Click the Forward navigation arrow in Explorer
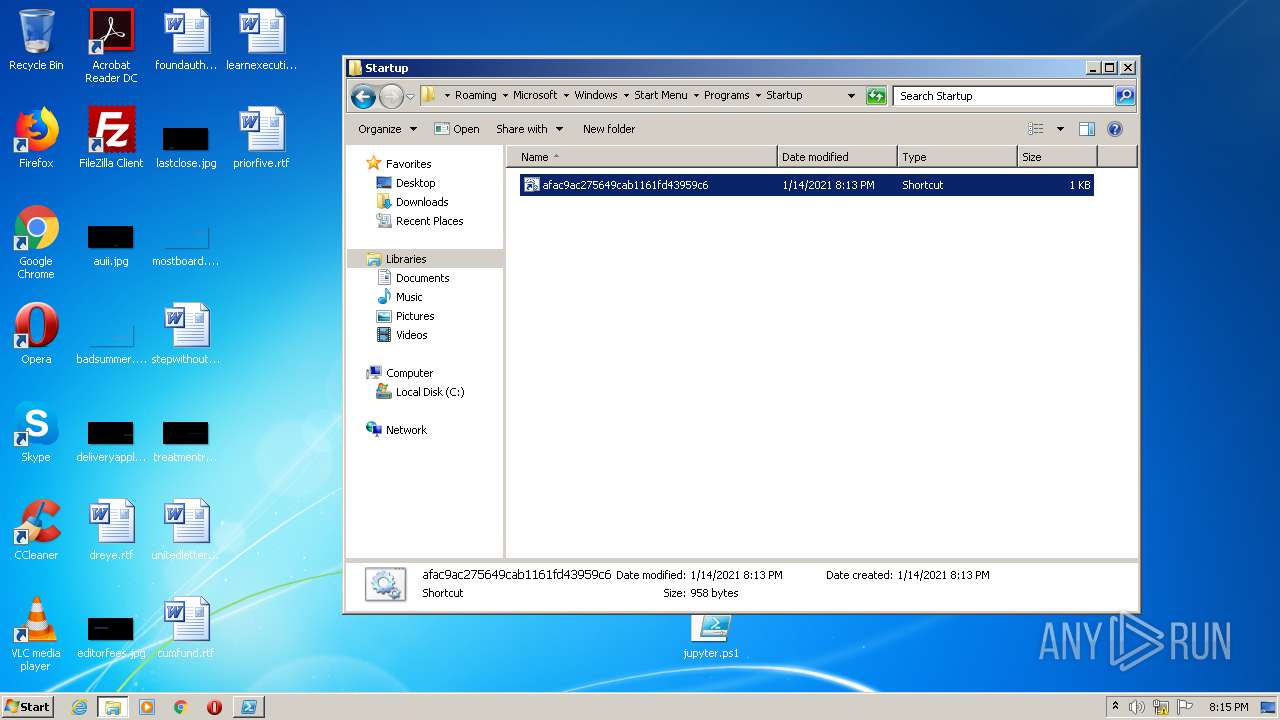Viewport: 1280px width, 720px height. tap(391, 96)
